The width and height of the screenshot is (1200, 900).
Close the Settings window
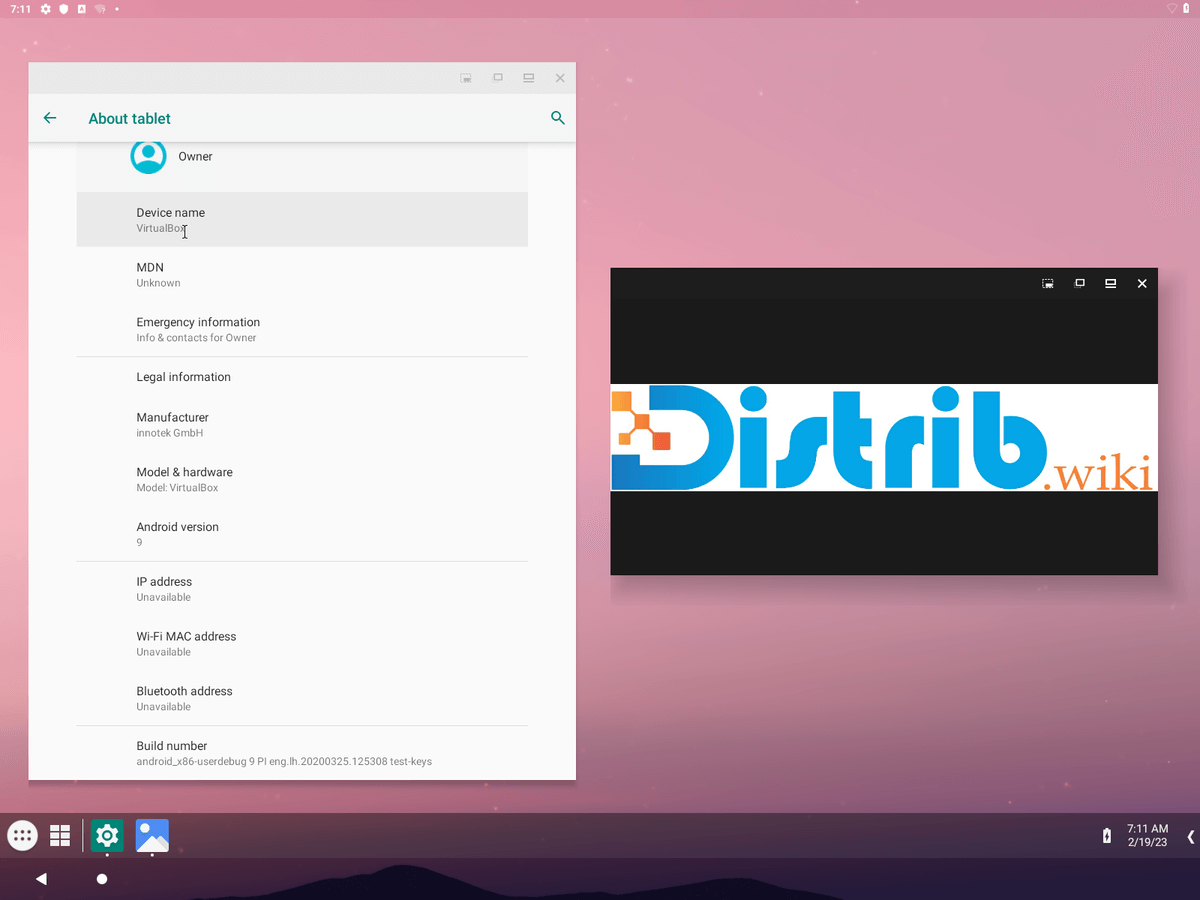tap(560, 78)
